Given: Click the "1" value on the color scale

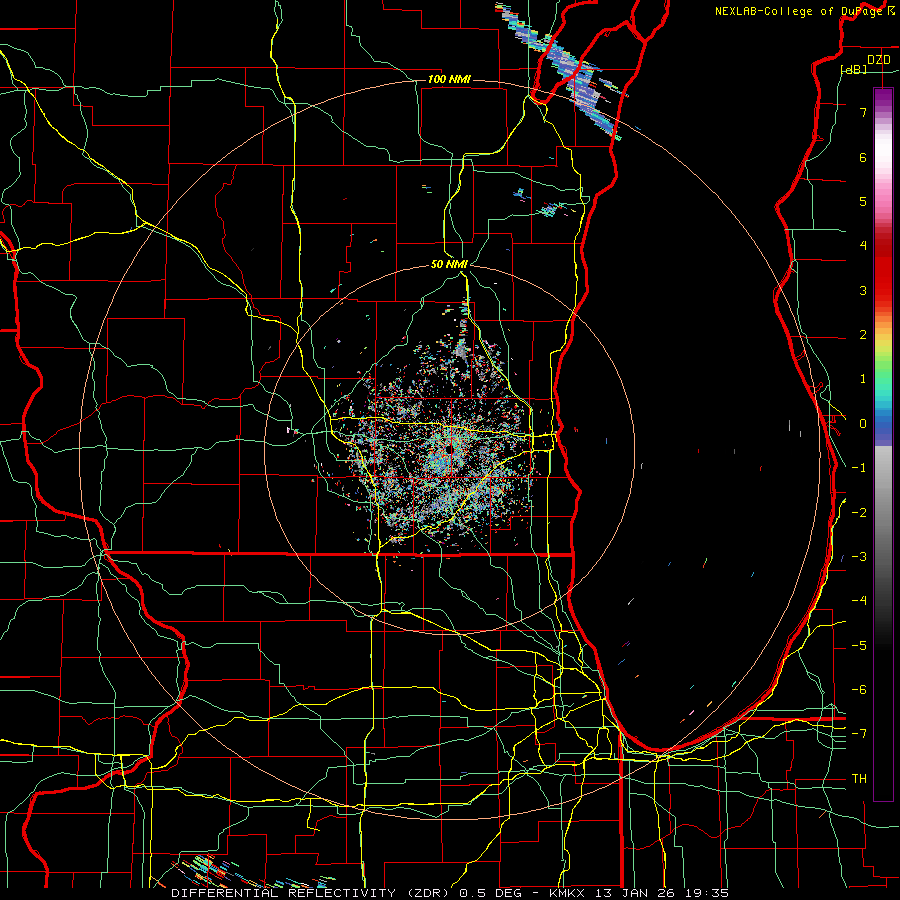Looking at the screenshot, I should coord(863,379).
